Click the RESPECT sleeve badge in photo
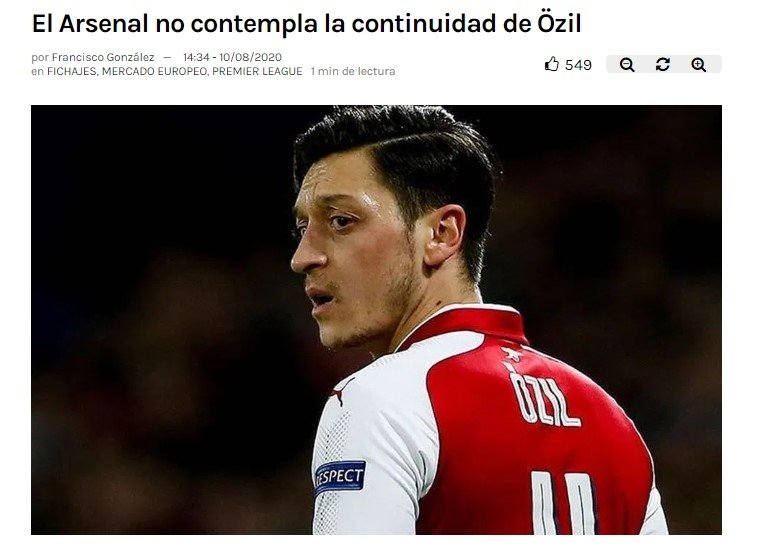Viewport: 764px width, 557px height. click(x=340, y=477)
